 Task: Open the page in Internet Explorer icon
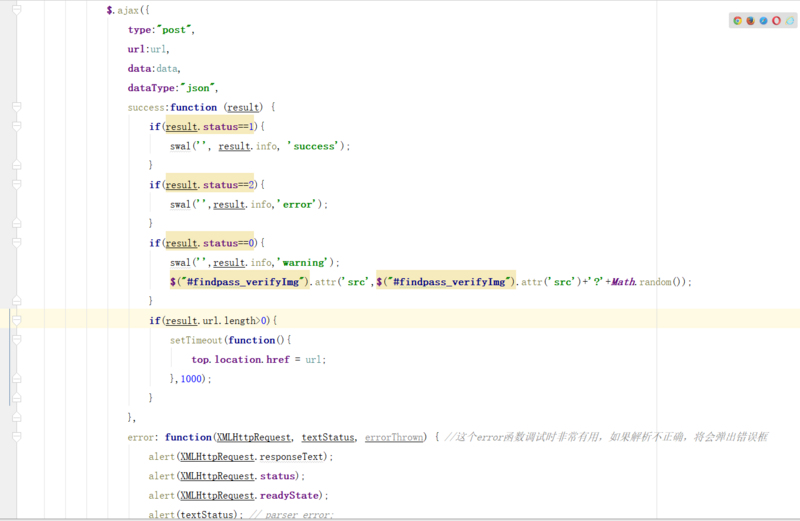[x=789, y=21]
